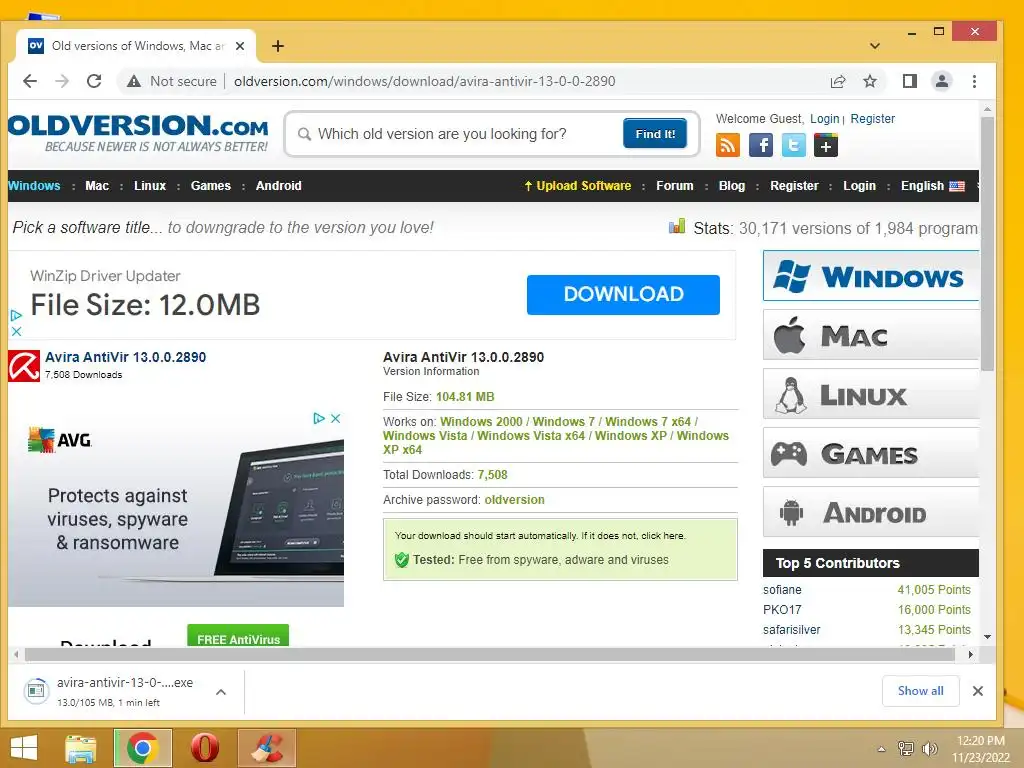Open the Chrome profile avatar
Image resolution: width=1024 pixels, height=768 pixels.
point(942,81)
